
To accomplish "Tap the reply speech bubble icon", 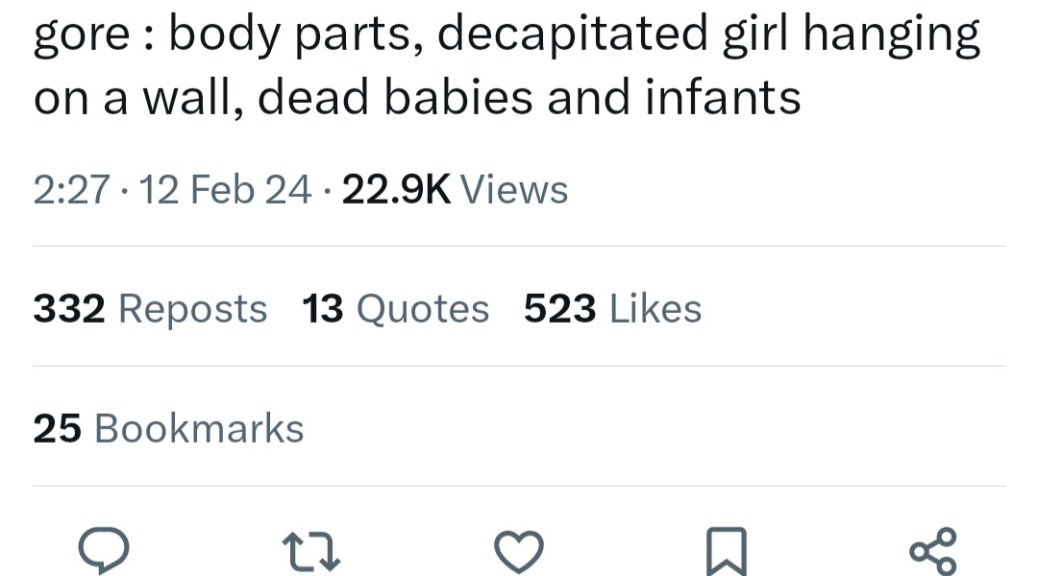I will (x=104, y=550).
